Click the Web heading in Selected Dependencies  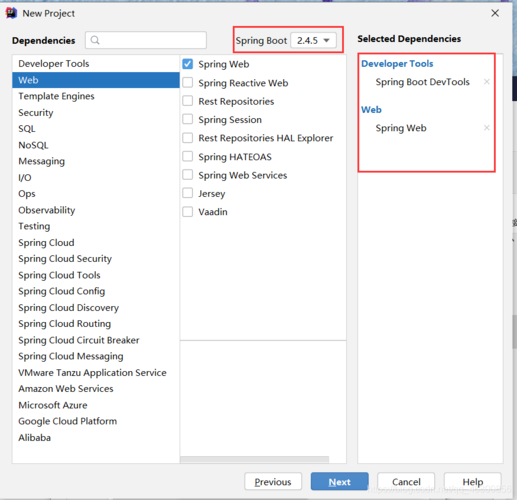tap(371, 109)
